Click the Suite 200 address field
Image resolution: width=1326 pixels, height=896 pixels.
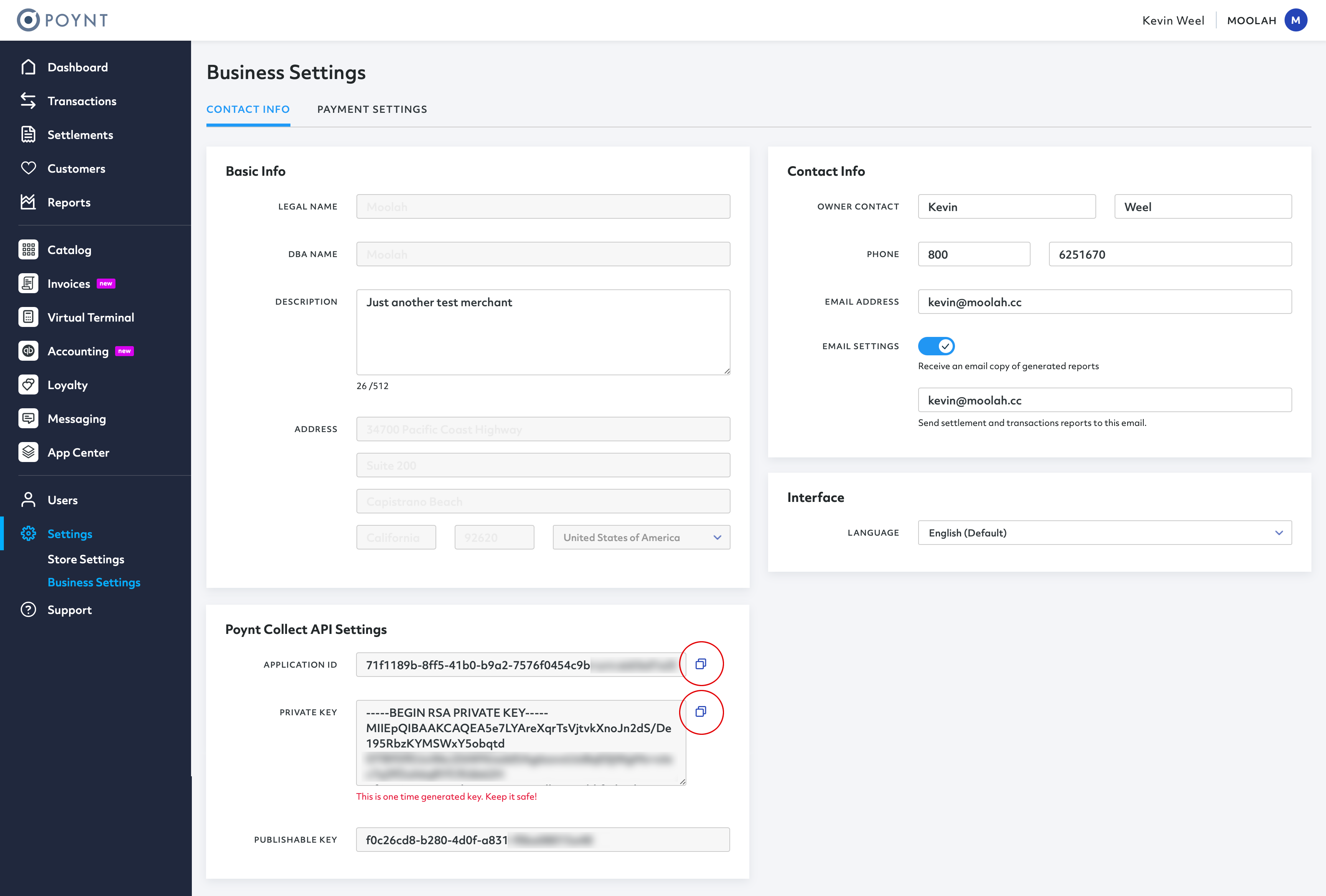coord(543,465)
